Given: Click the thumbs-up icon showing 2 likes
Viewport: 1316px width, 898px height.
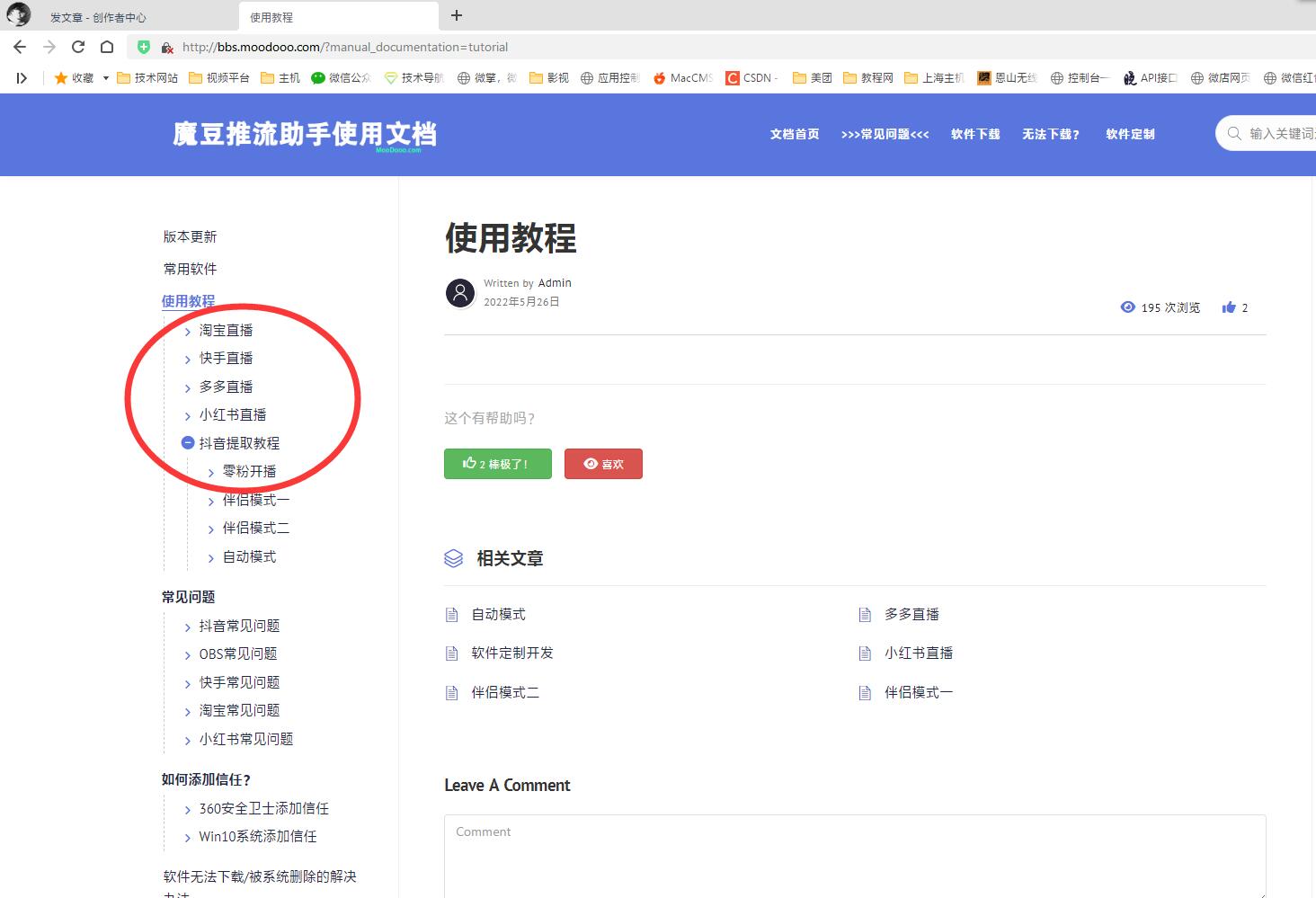Looking at the screenshot, I should tap(1228, 307).
